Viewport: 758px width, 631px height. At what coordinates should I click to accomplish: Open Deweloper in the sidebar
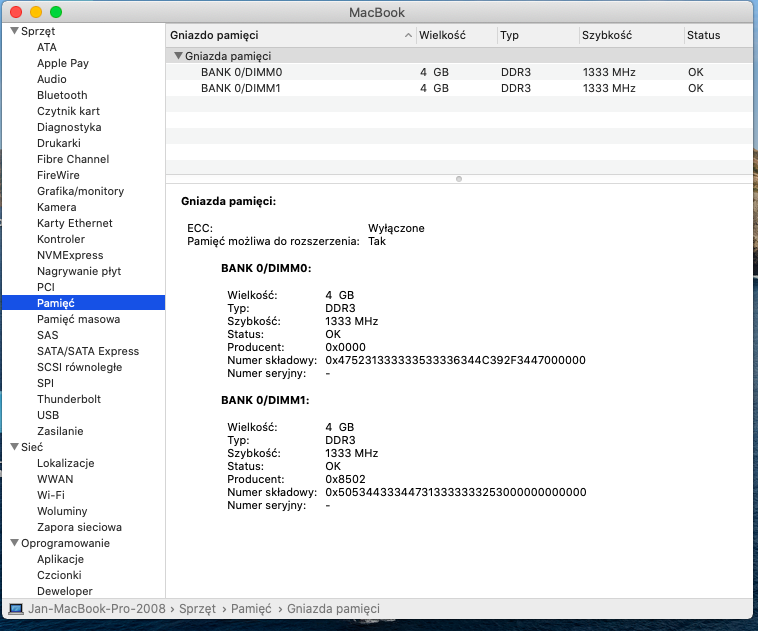tap(65, 591)
